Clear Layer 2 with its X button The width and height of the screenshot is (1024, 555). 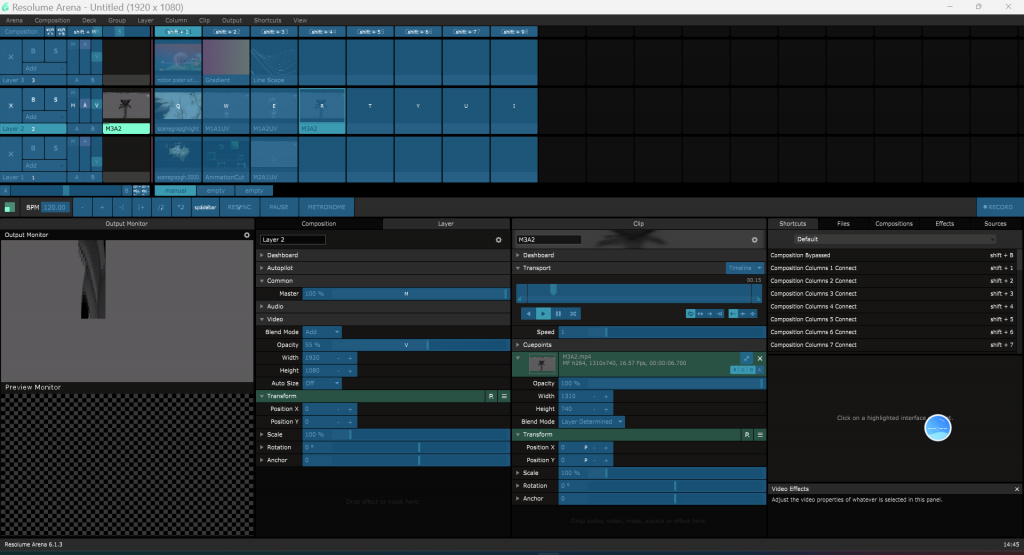(10, 106)
